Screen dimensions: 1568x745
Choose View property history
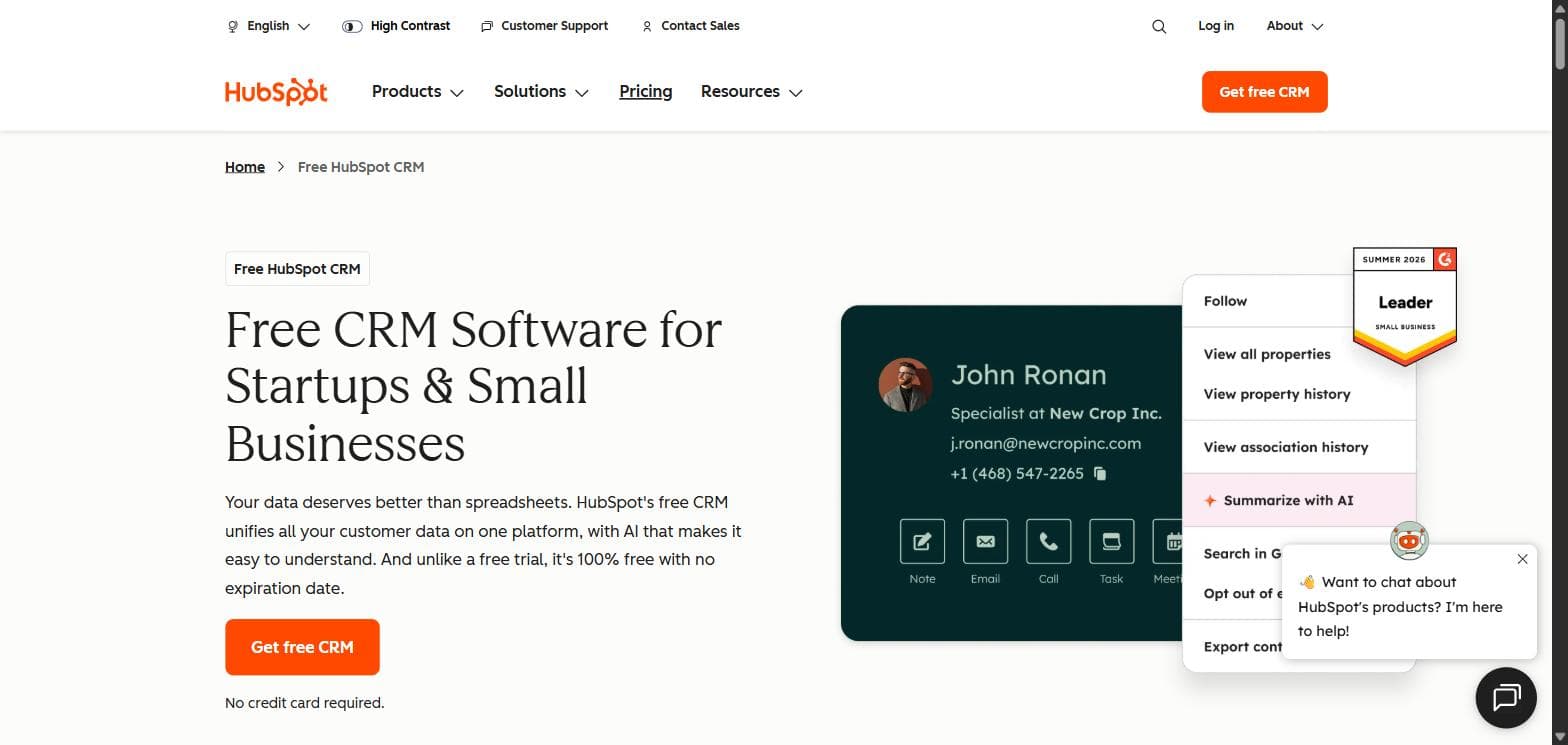[1277, 394]
